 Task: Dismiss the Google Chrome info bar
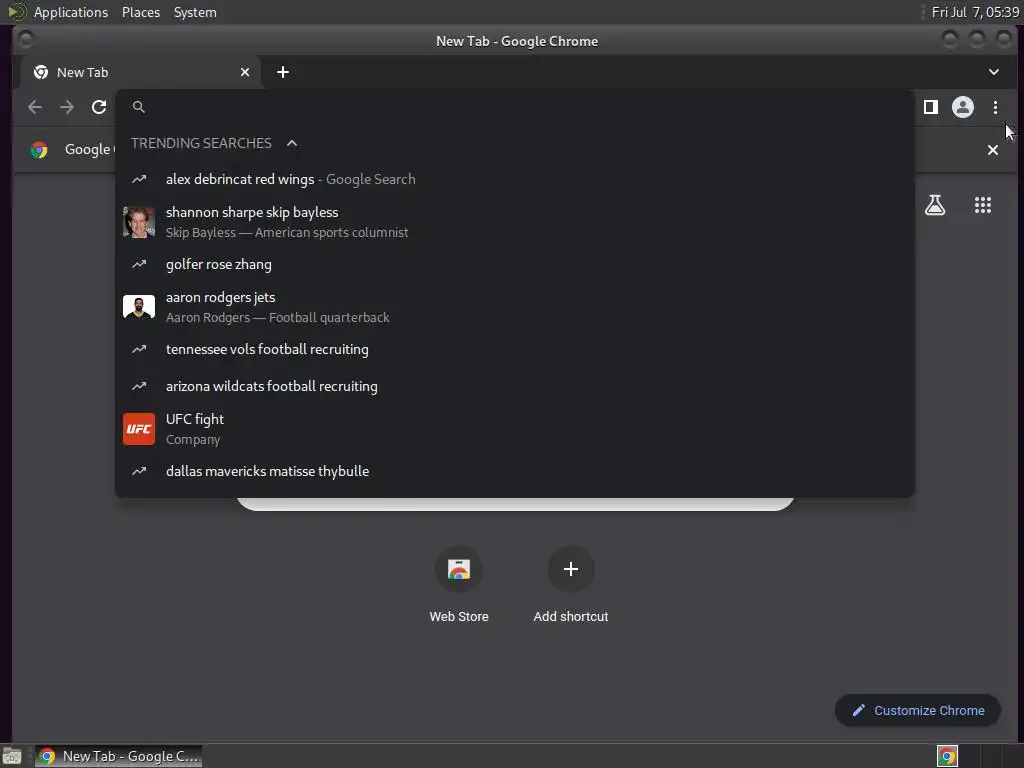993,150
